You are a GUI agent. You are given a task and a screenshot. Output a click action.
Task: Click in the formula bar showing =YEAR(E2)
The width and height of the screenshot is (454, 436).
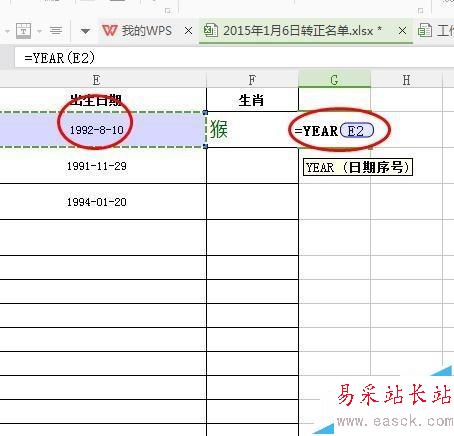(234, 58)
